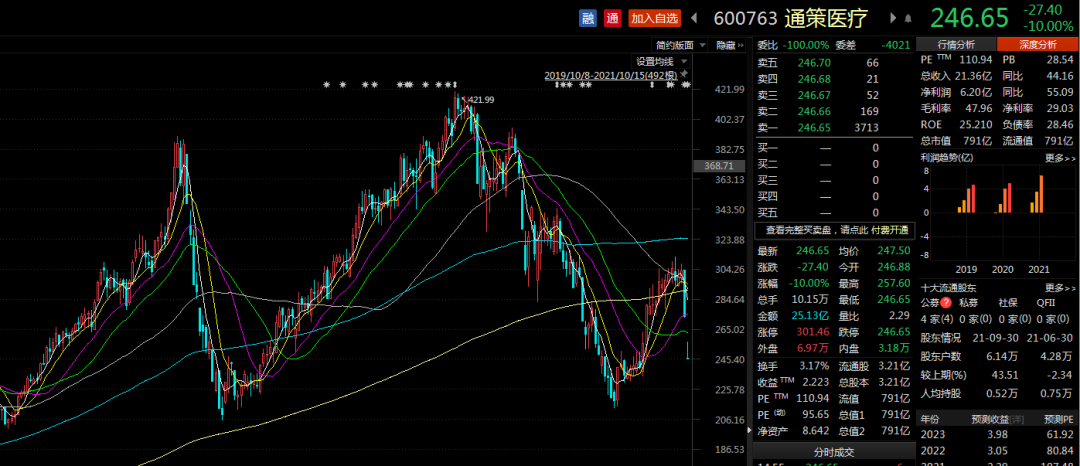Pin the date range with pushpin icon

point(683,74)
